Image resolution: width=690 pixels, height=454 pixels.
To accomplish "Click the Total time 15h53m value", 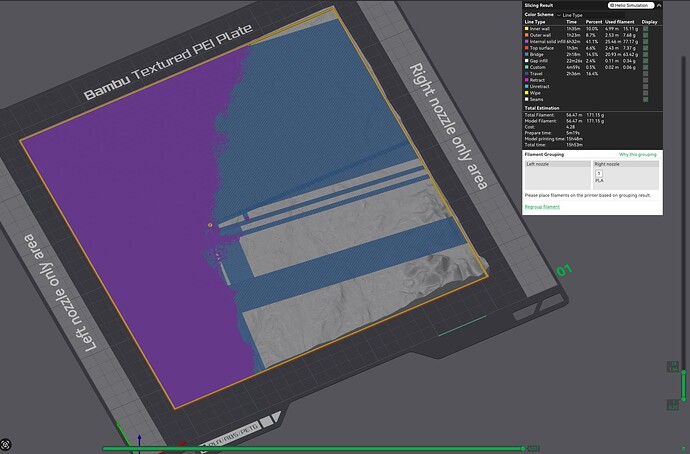I will coord(574,145).
